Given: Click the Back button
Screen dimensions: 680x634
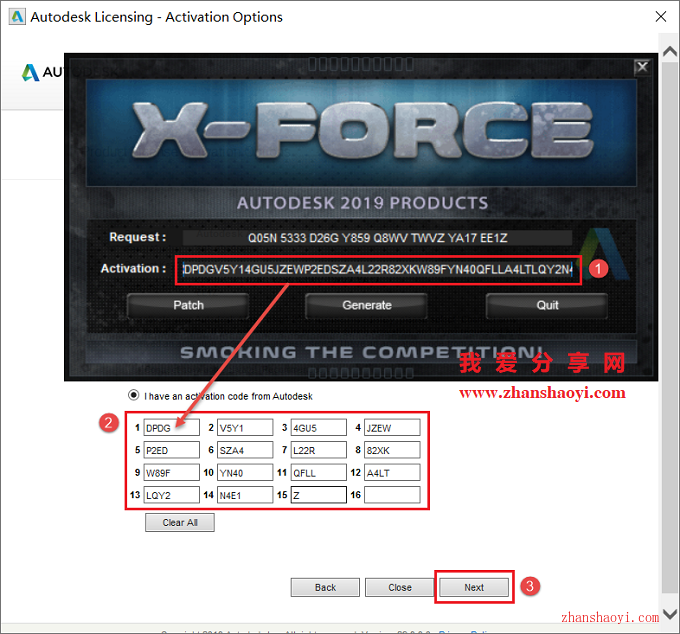Looking at the screenshot, I should coord(325,588).
